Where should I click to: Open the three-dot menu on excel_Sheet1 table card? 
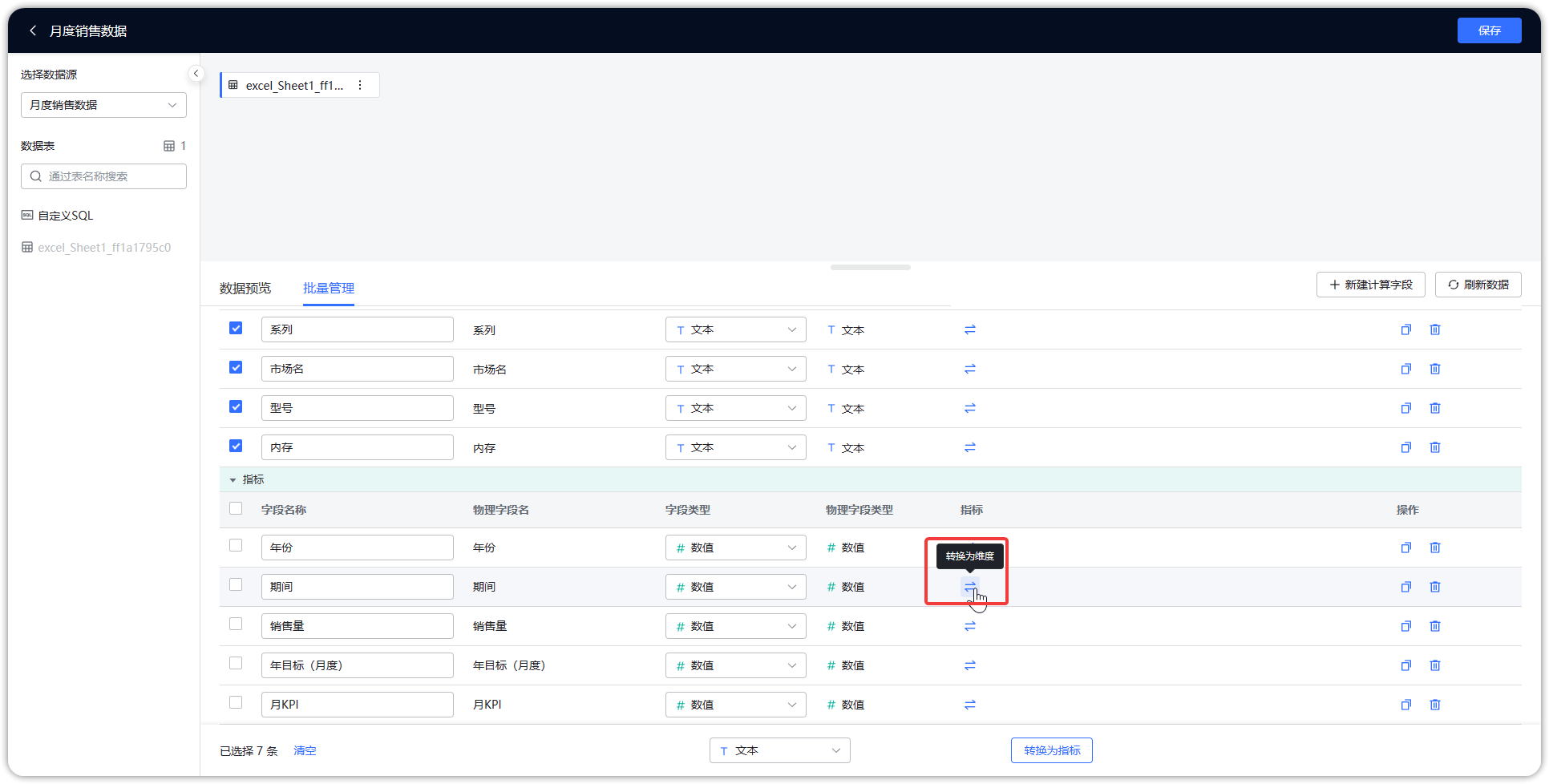(360, 85)
